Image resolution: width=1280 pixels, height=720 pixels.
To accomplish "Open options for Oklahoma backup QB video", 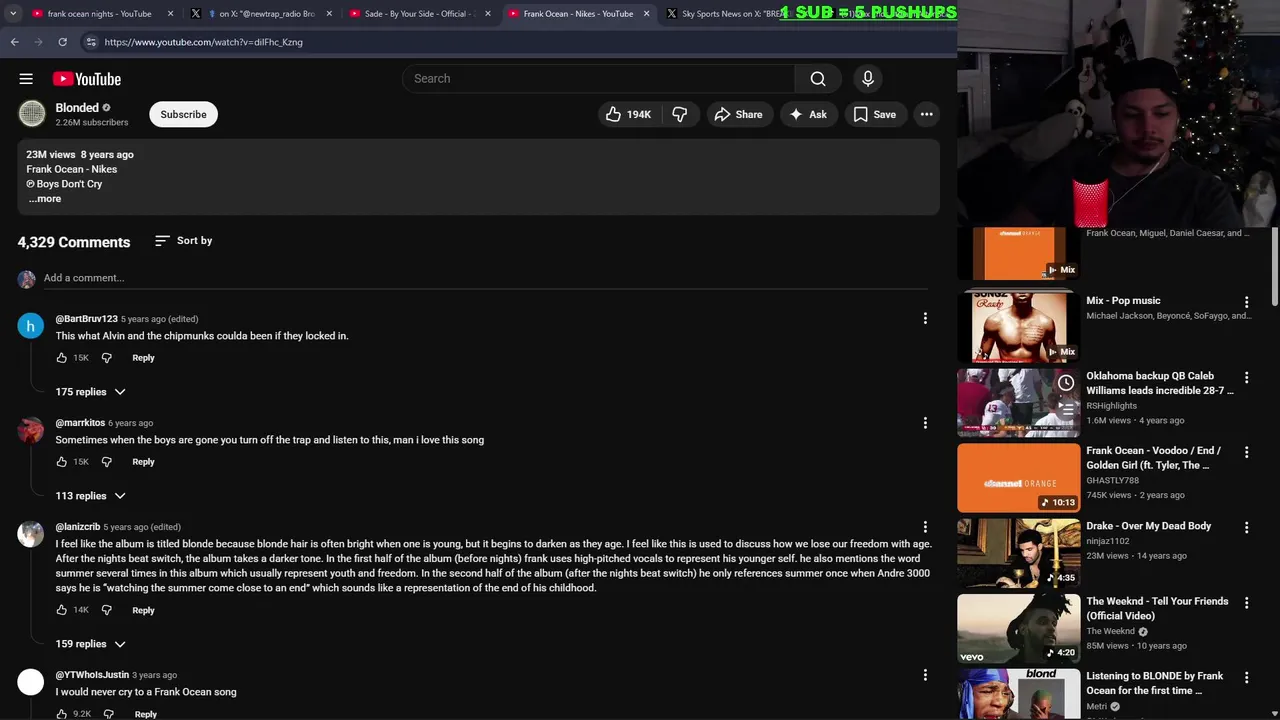I will pyautogui.click(x=1246, y=378).
